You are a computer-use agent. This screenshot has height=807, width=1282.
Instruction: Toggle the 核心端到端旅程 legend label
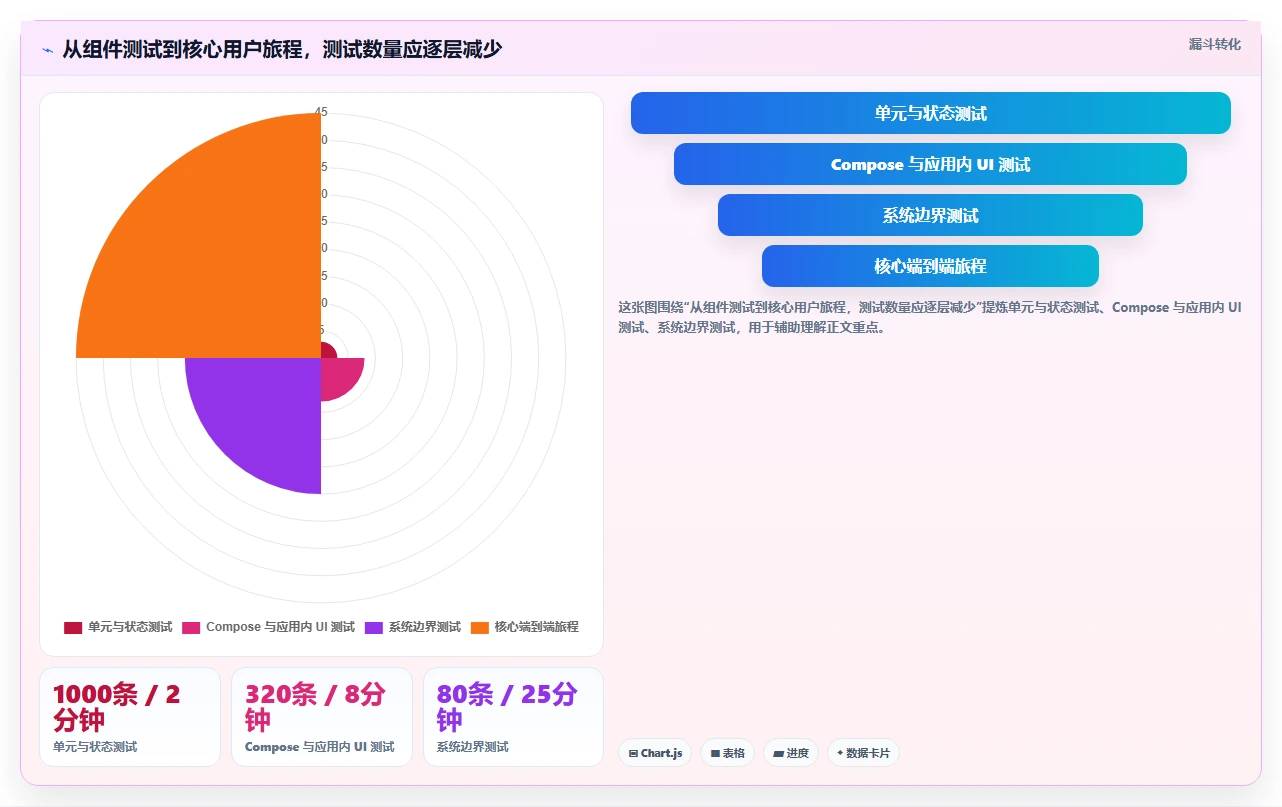coord(536,627)
